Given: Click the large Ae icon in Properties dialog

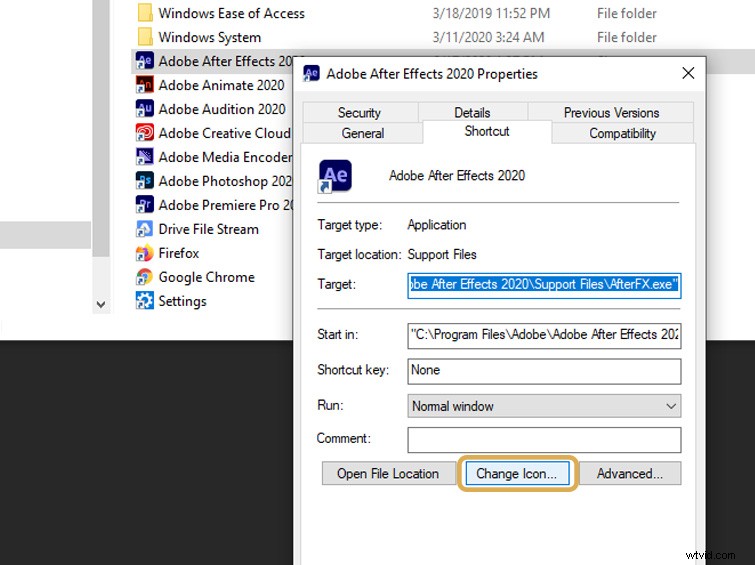Looking at the screenshot, I should [x=335, y=176].
